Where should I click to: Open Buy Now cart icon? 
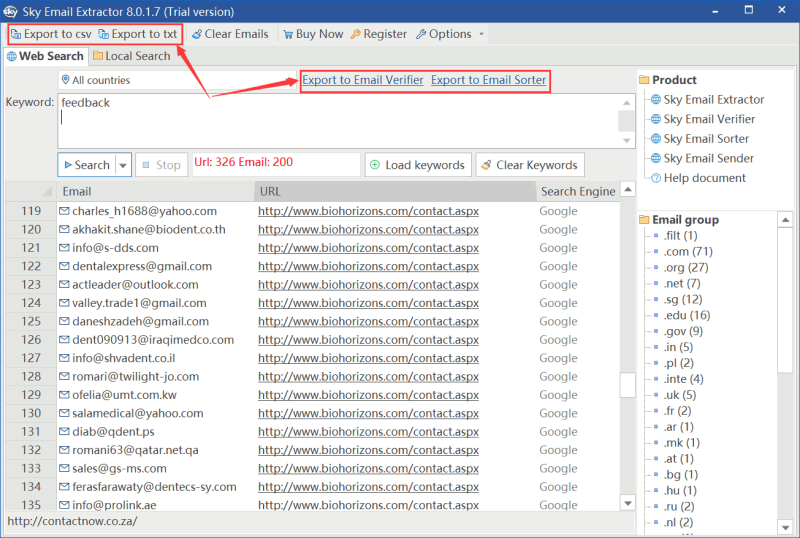(288, 34)
